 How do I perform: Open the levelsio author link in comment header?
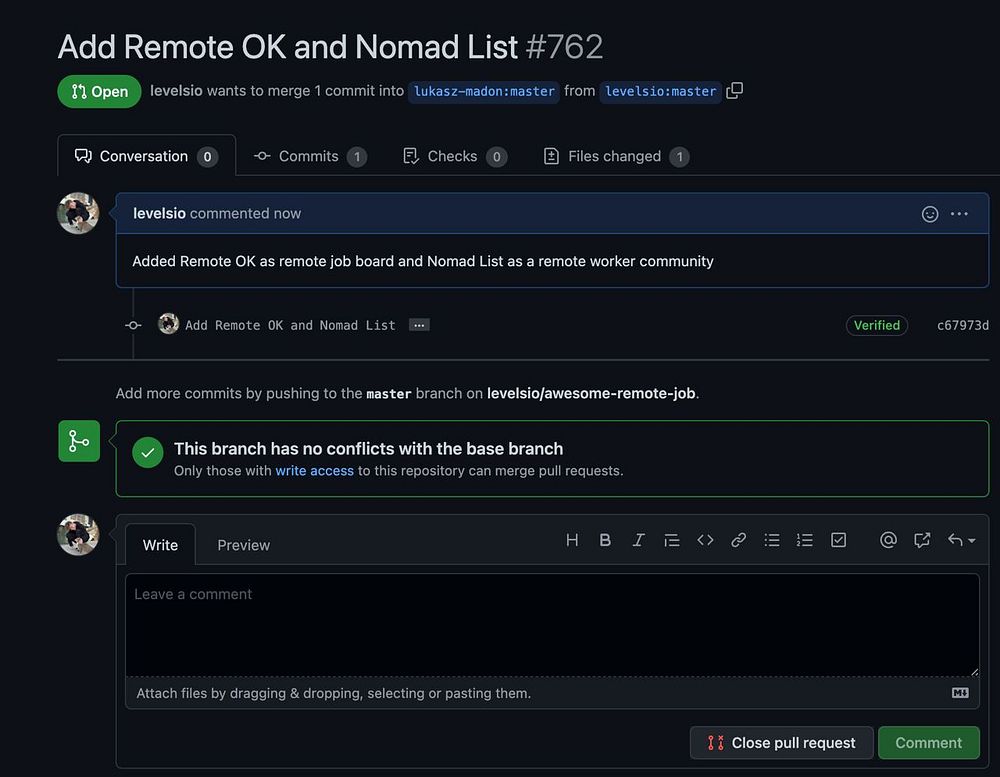coord(159,213)
